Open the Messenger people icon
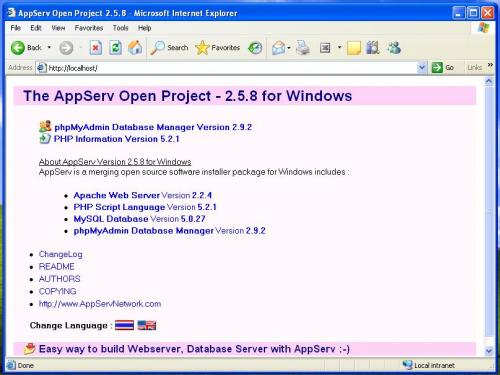500x375 pixels. click(x=394, y=48)
